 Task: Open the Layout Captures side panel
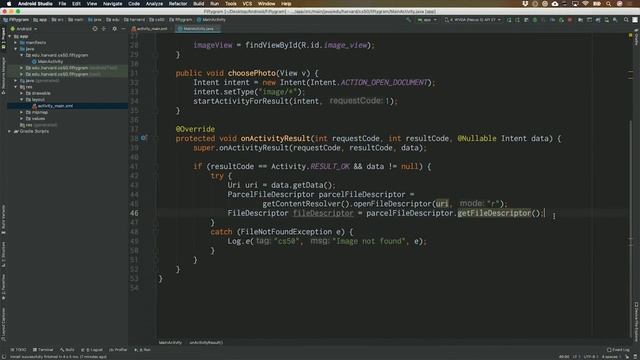click(3, 324)
